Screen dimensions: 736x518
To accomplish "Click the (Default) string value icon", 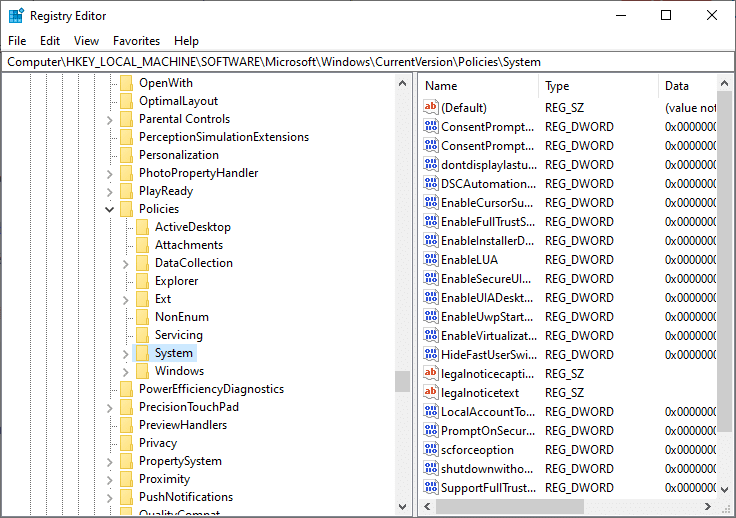I will click(x=430, y=107).
